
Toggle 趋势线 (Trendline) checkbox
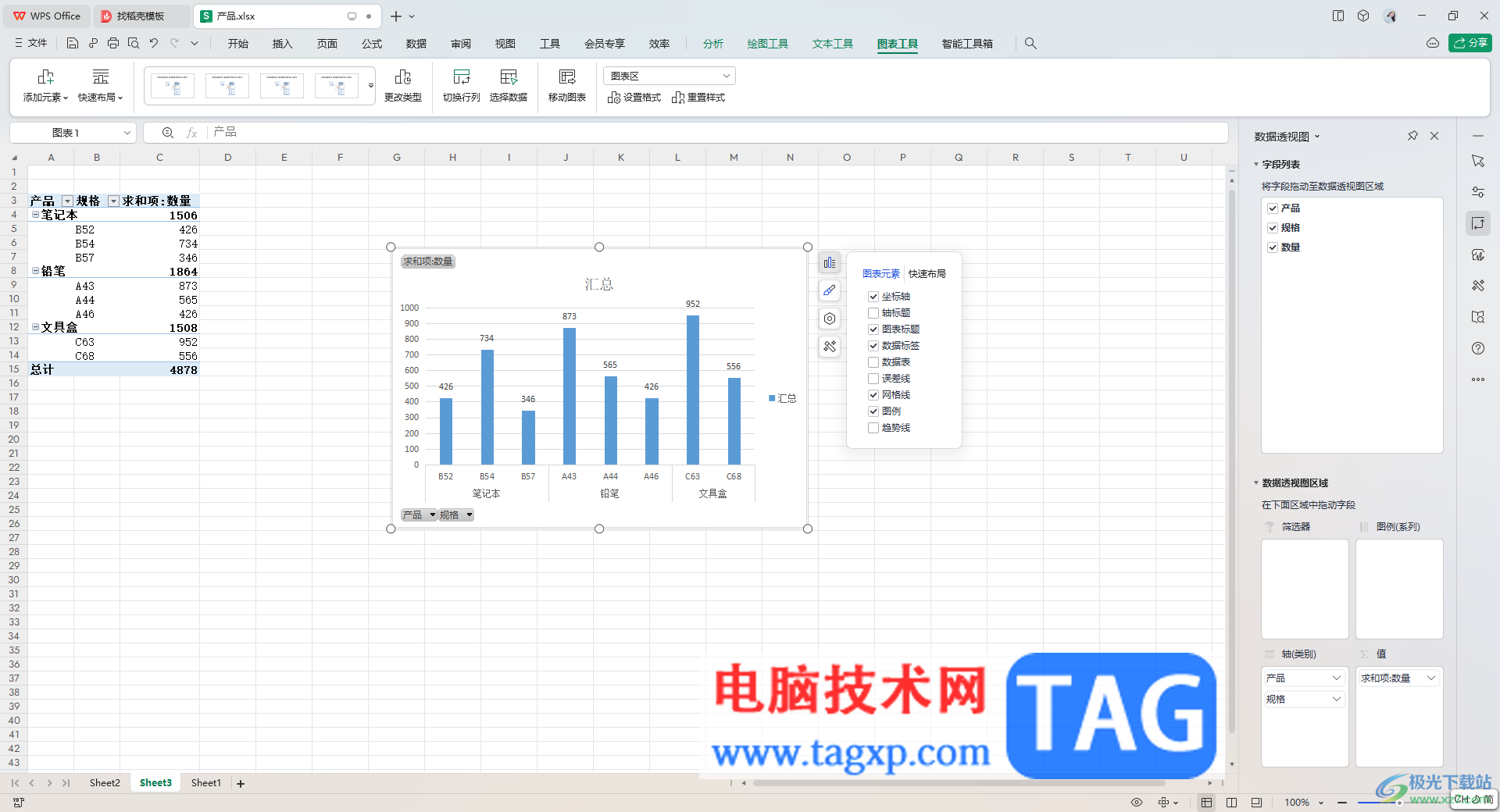(x=873, y=428)
